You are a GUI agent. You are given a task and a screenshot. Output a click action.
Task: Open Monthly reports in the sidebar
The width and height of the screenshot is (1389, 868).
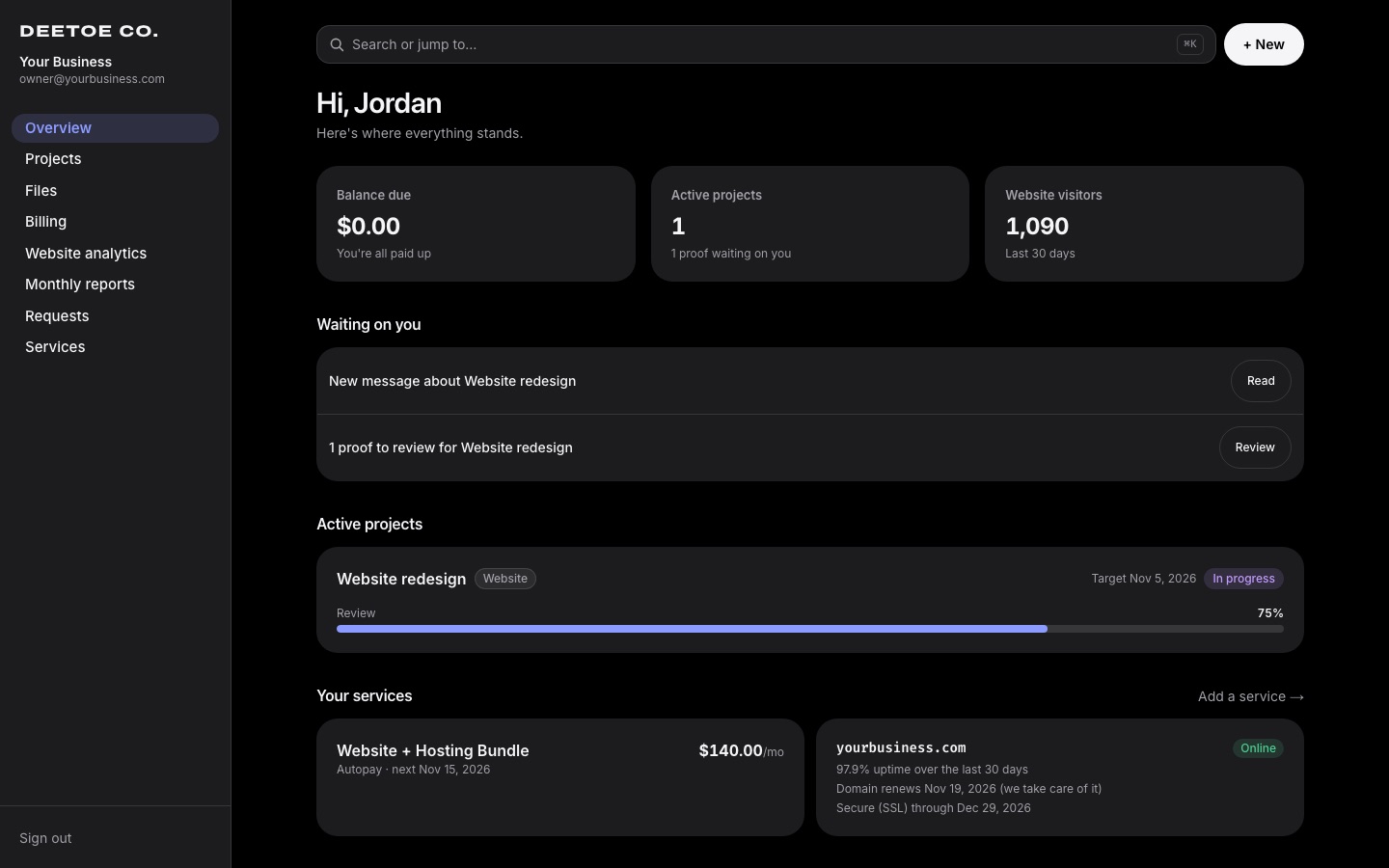click(115, 285)
